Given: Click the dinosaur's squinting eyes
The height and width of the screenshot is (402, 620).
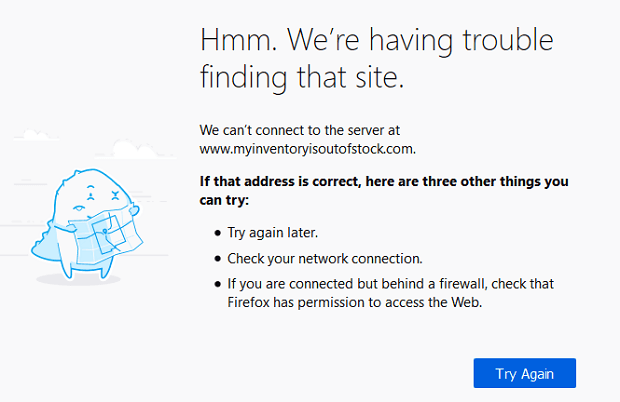Looking at the screenshot, I should point(103,194).
